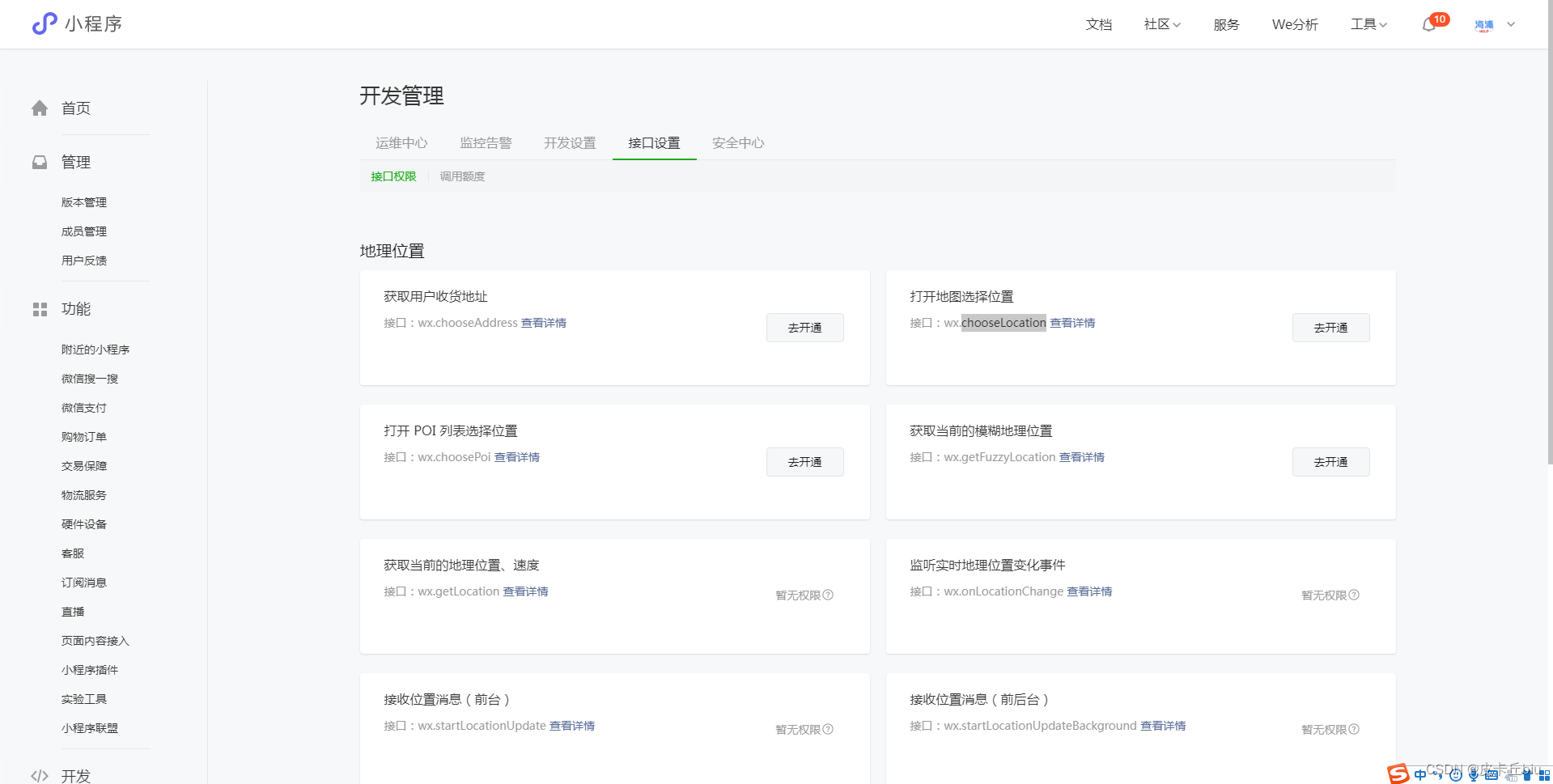Expand the 社区 dropdown in the top navigation
The image size is (1553, 784).
click(x=1161, y=24)
